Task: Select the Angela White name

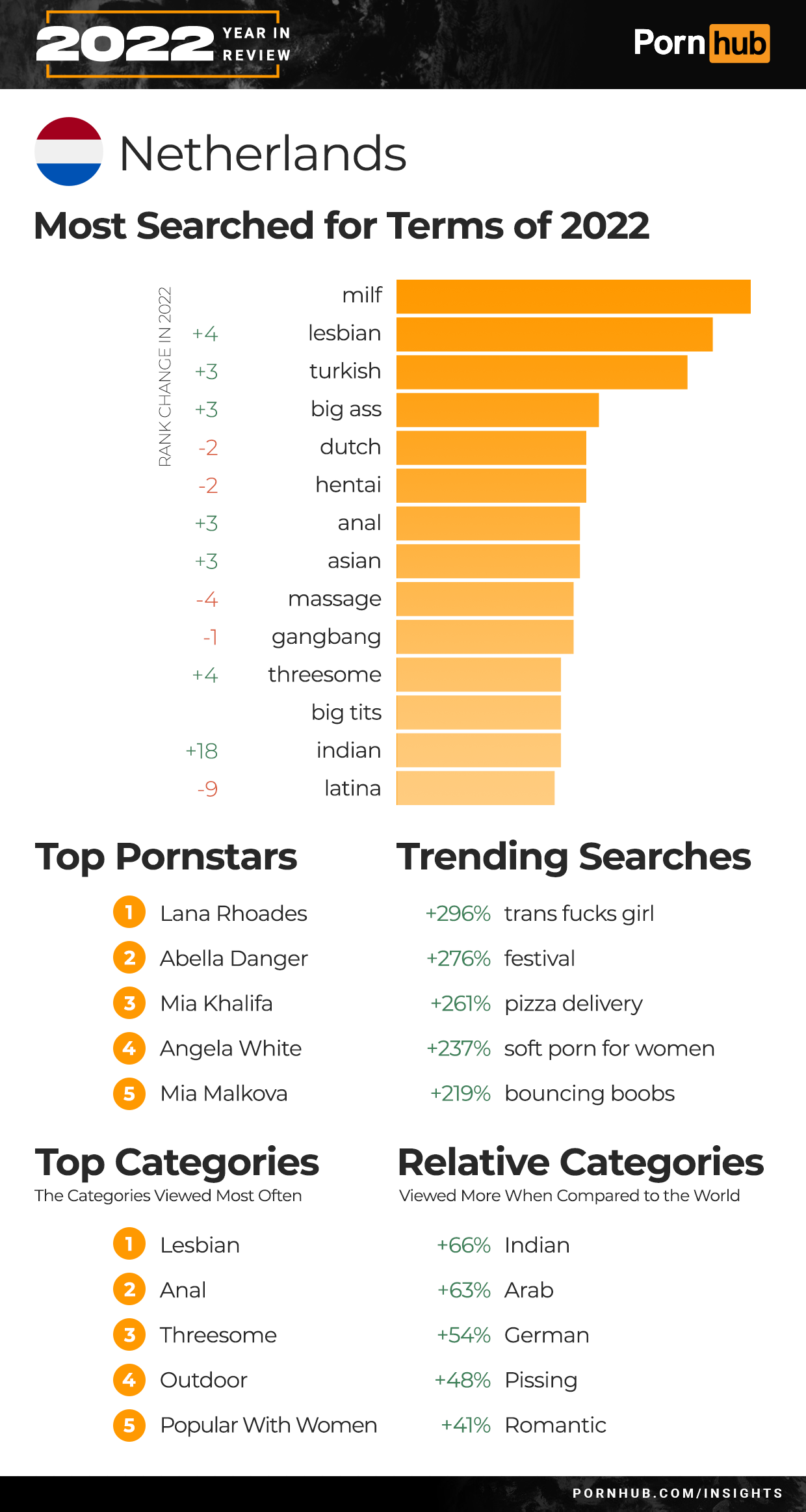Action: [231, 1048]
